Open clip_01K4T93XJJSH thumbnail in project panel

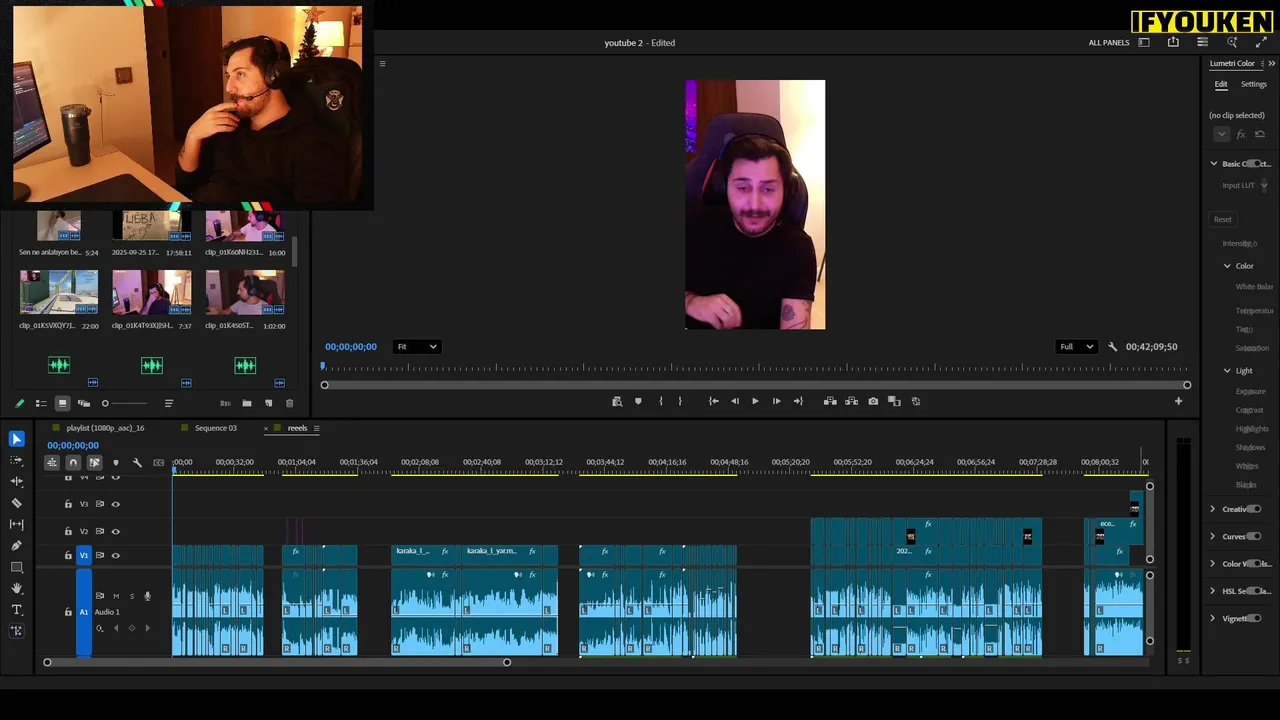152,292
